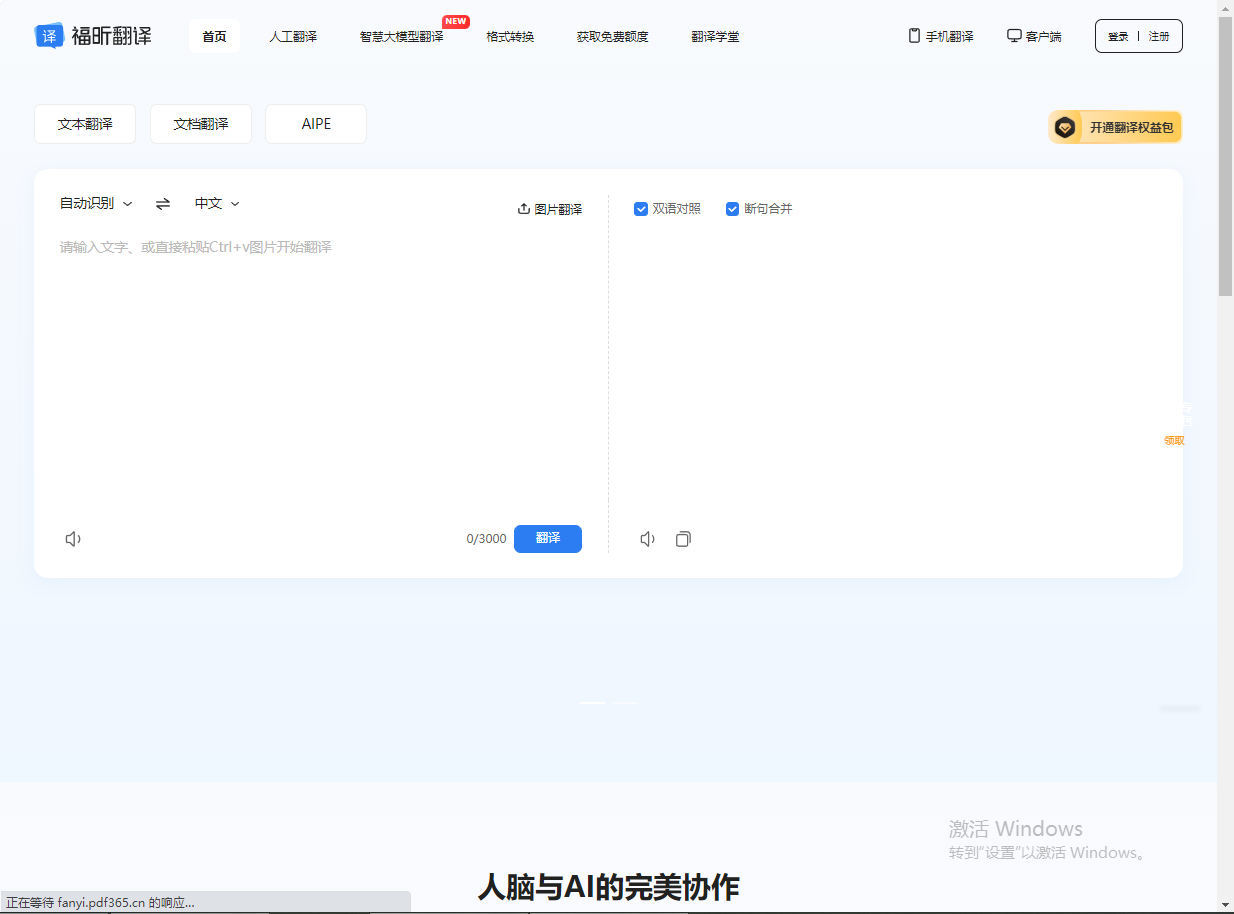Image resolution: width=1234 pixels, height=914 pixels.
Task: Click 登录 link
Action: click(1118, 36)
